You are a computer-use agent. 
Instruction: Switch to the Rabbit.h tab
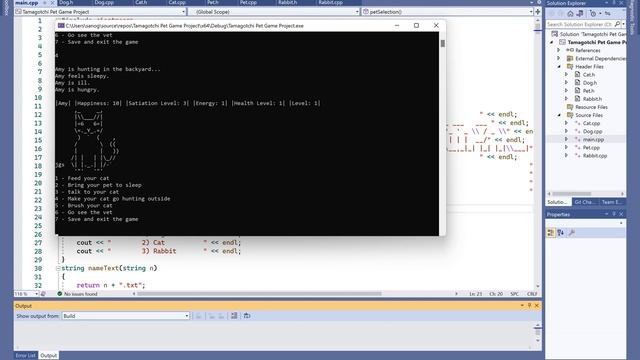coord(287,2)
